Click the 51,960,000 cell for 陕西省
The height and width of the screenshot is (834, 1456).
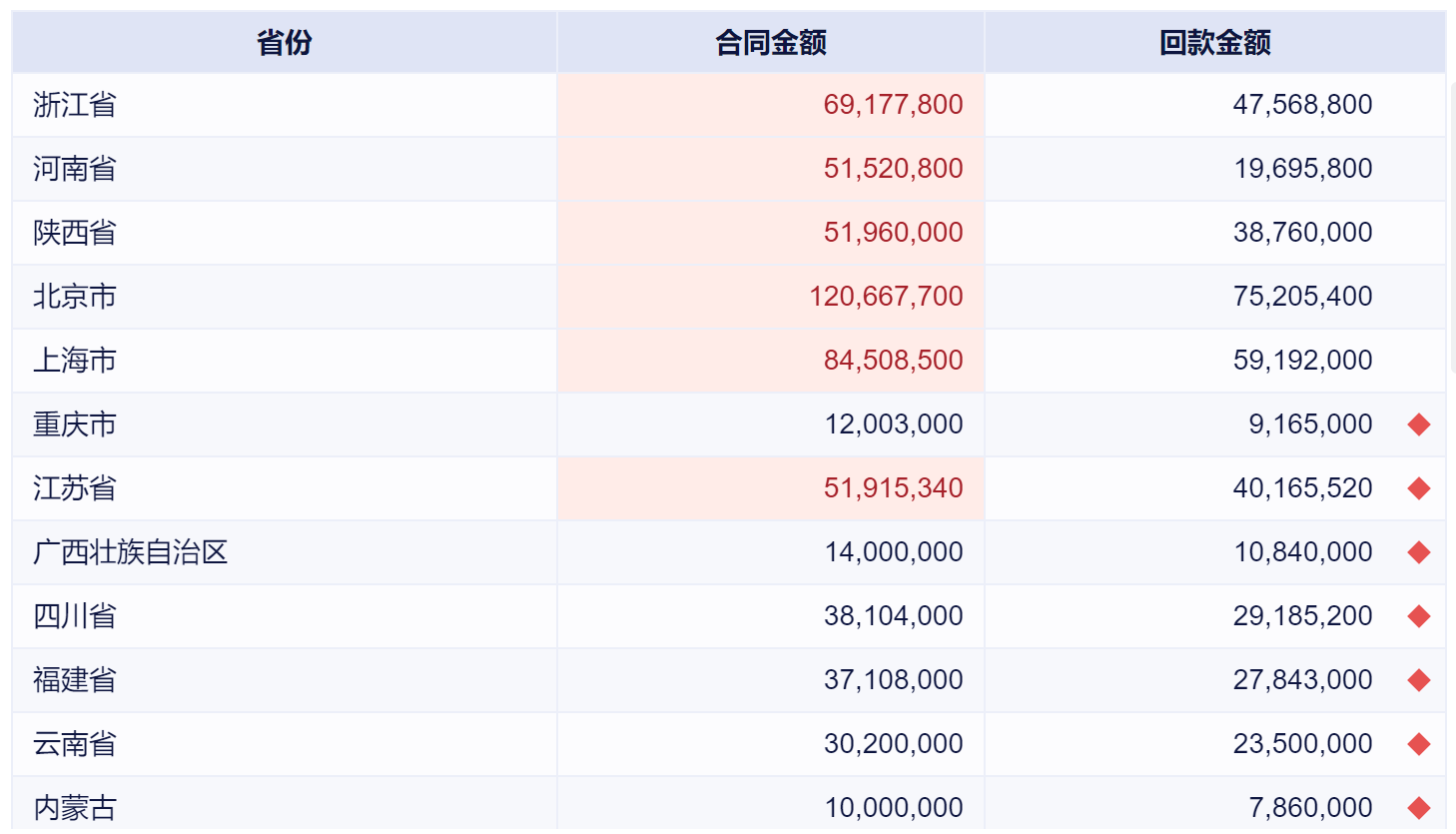pos(893,233)
